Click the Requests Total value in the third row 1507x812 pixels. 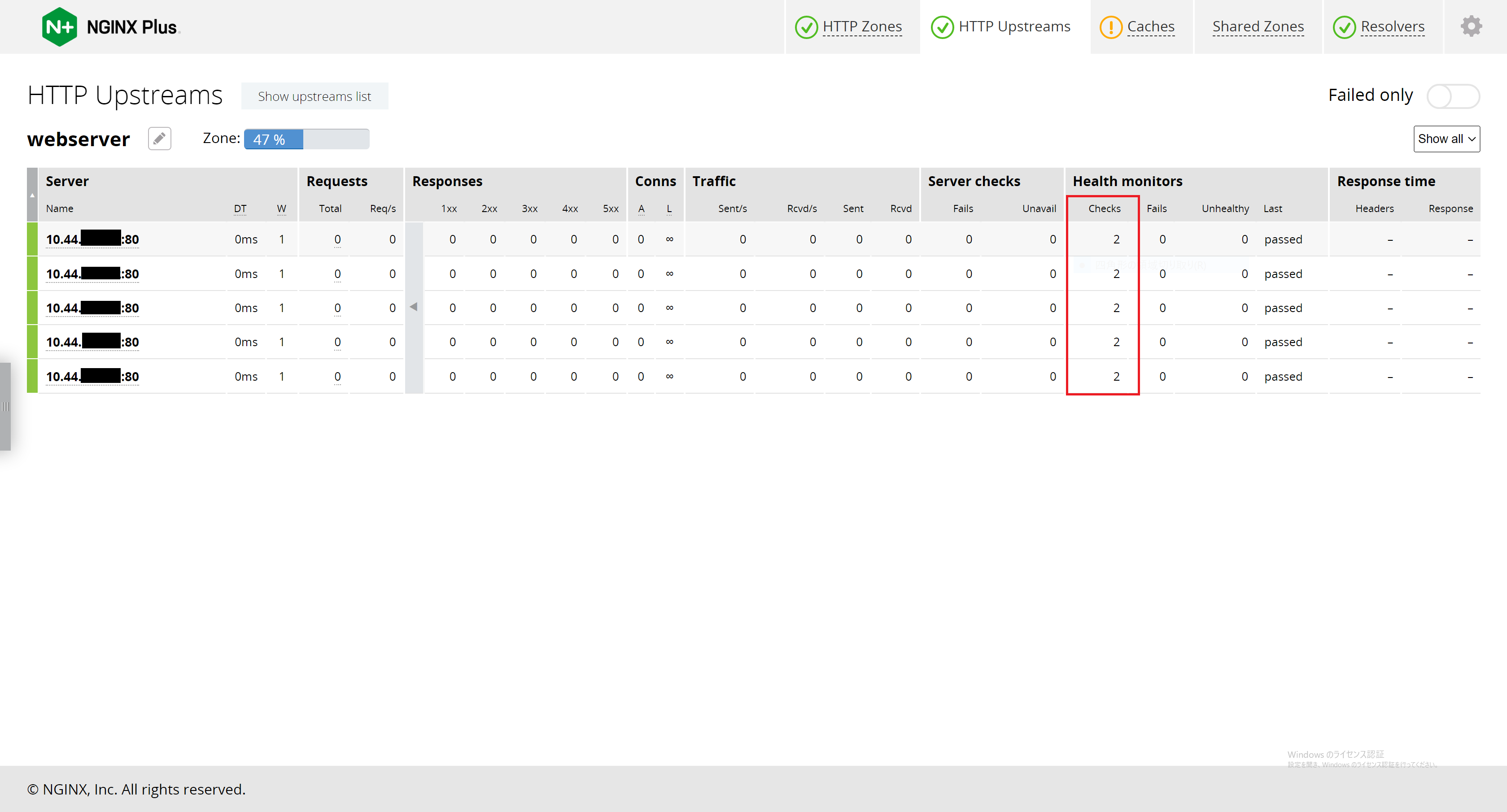click(x=337, y=308)
